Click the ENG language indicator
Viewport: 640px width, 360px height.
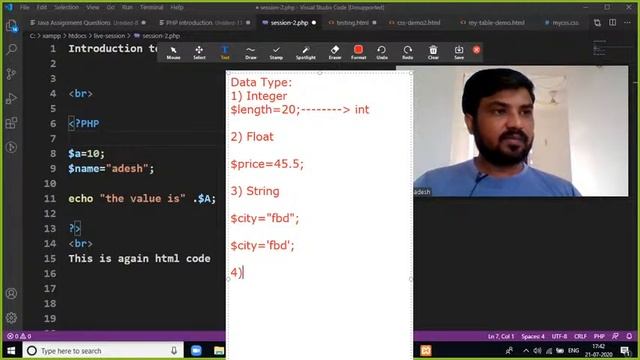pyautogui.click(x=573, y=351)
